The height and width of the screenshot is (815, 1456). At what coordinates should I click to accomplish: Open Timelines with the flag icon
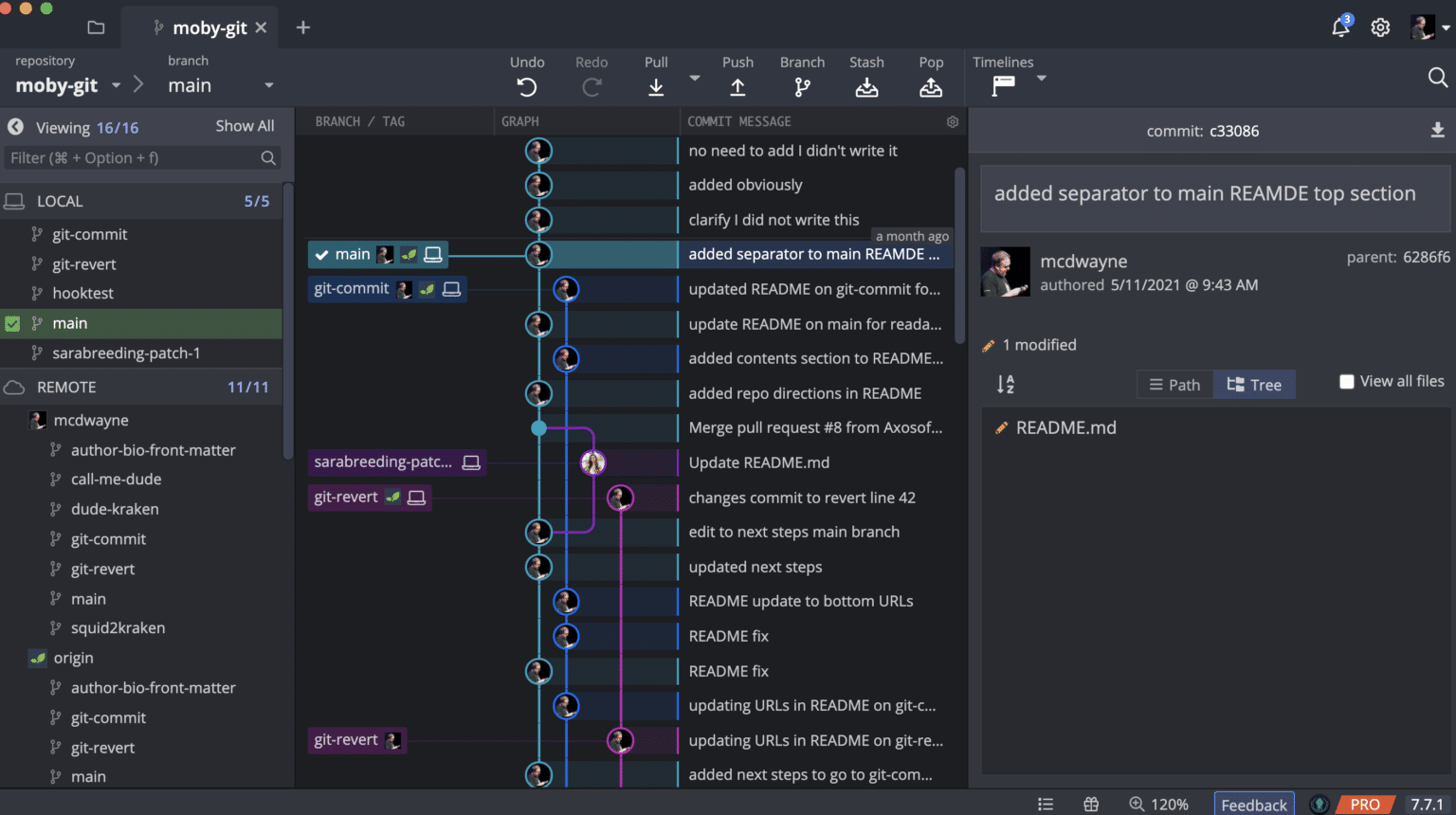point(1005,84)
